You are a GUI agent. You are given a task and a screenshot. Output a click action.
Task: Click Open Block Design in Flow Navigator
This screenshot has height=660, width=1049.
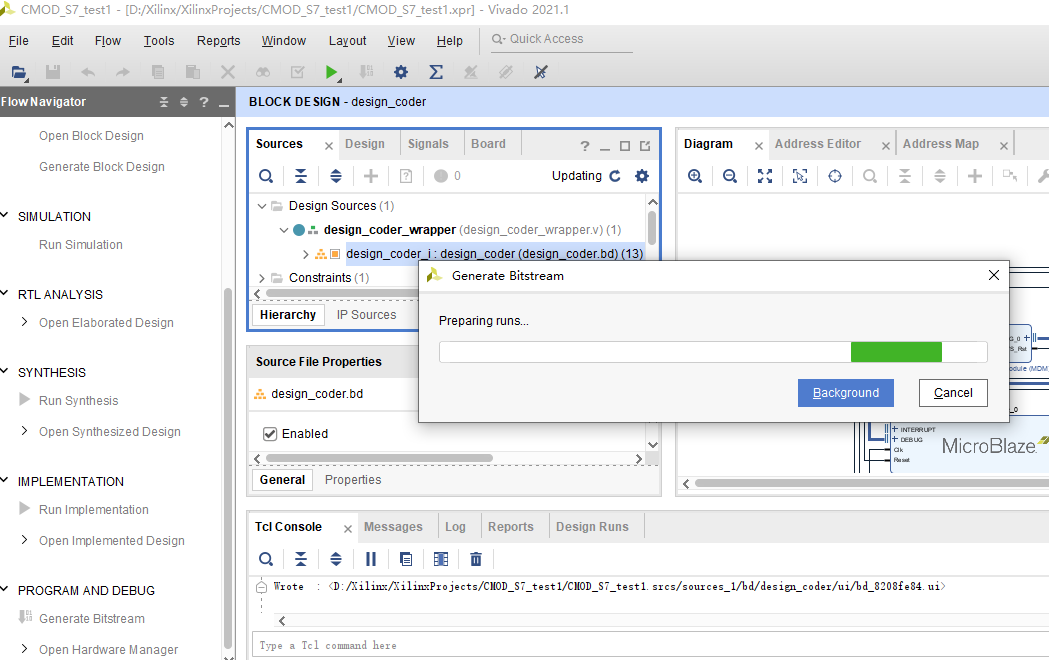coord(91,136)
